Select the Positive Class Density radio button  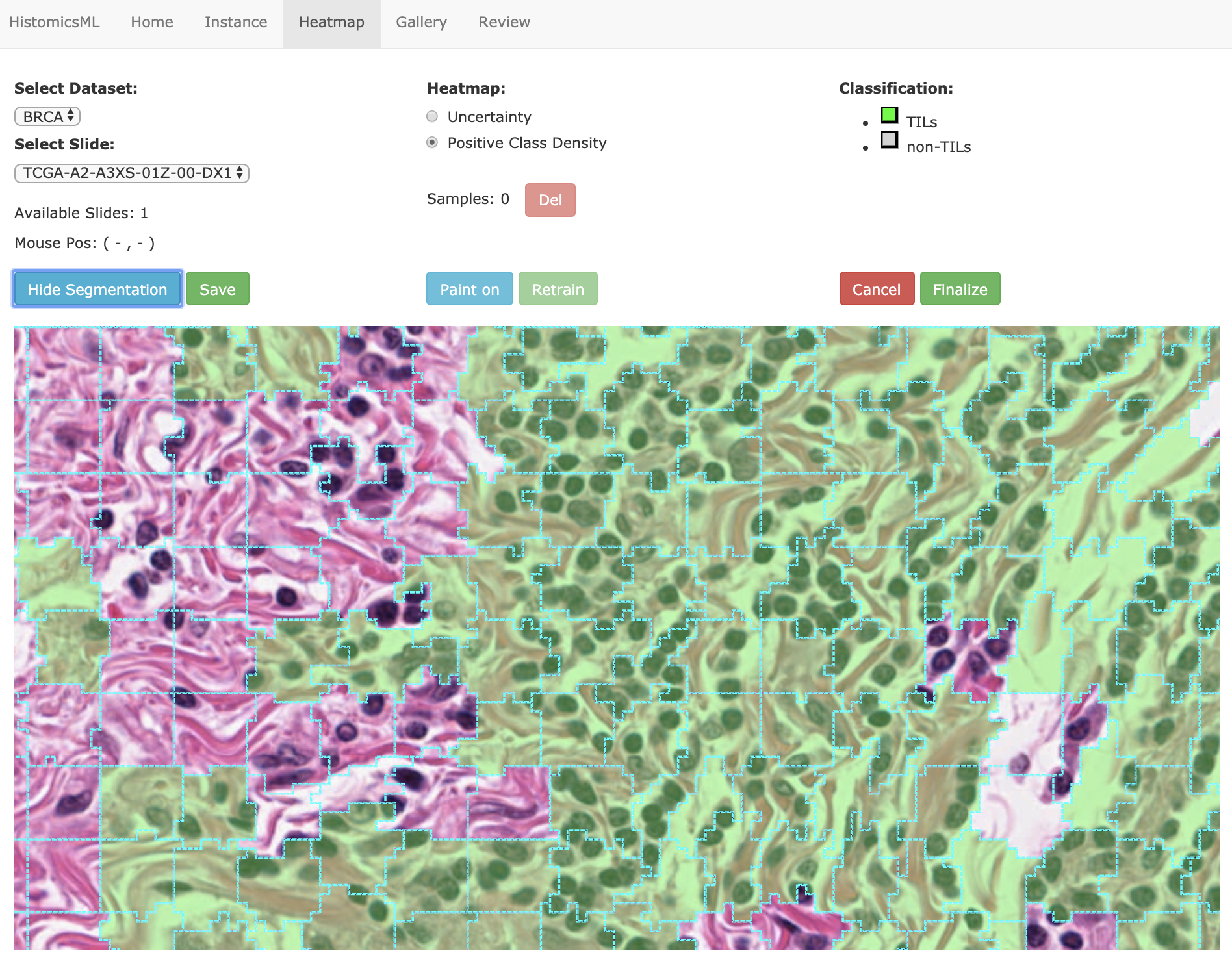432,142
